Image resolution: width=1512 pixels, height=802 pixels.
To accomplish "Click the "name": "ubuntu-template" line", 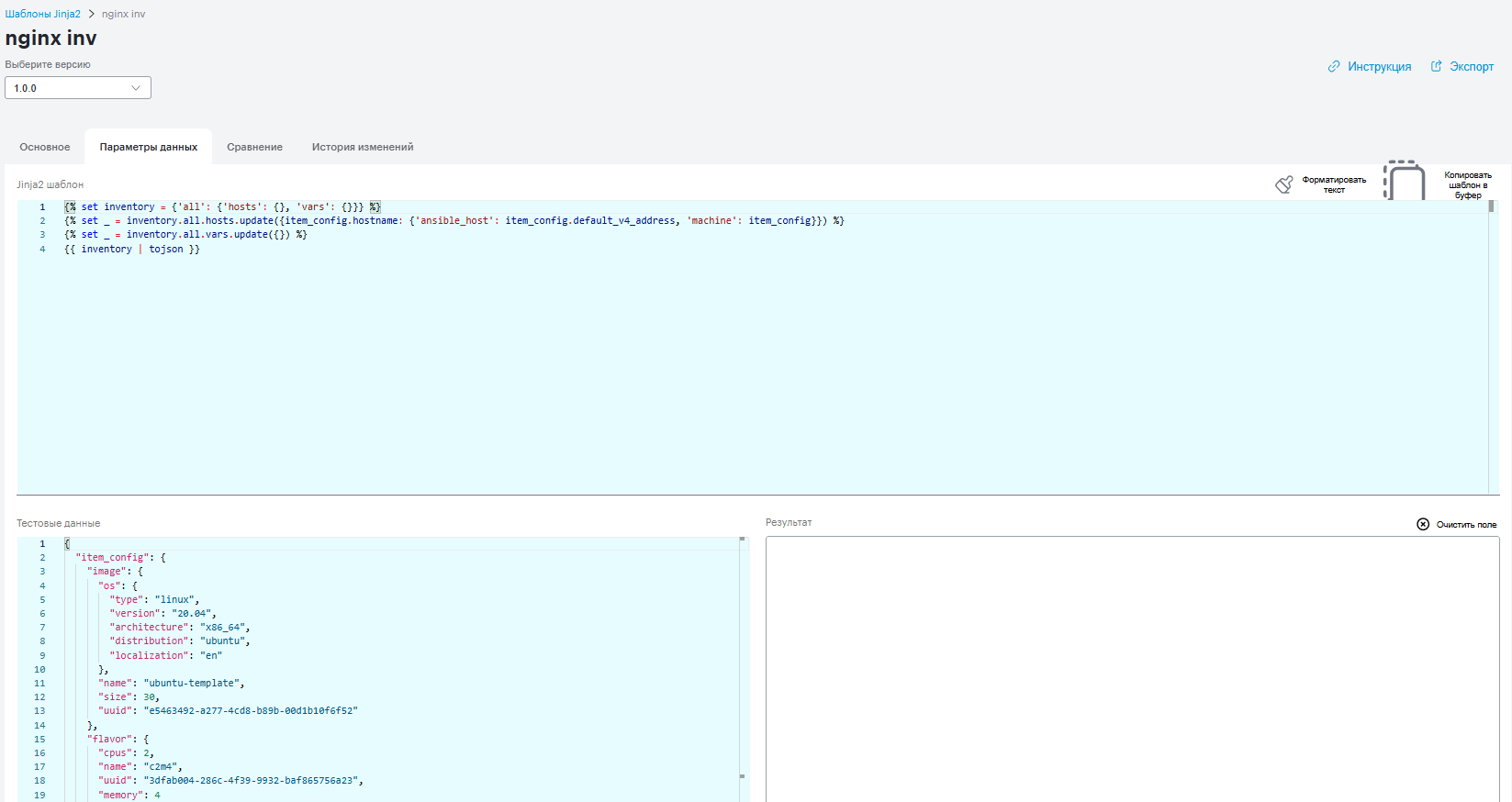I will (x=171, y=683).
